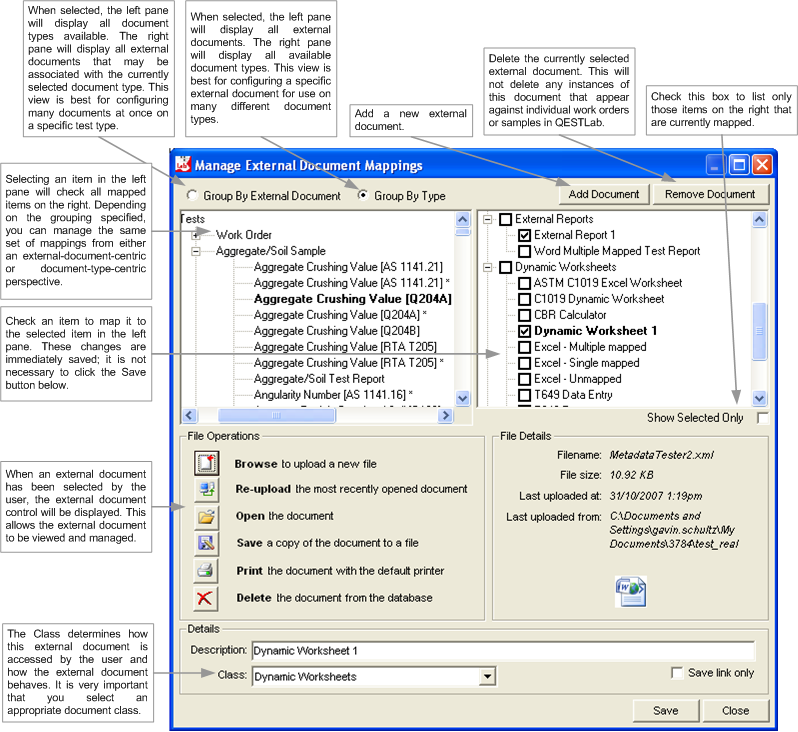
Task: Click the Re-upload document icon
Action: [206, 489]
